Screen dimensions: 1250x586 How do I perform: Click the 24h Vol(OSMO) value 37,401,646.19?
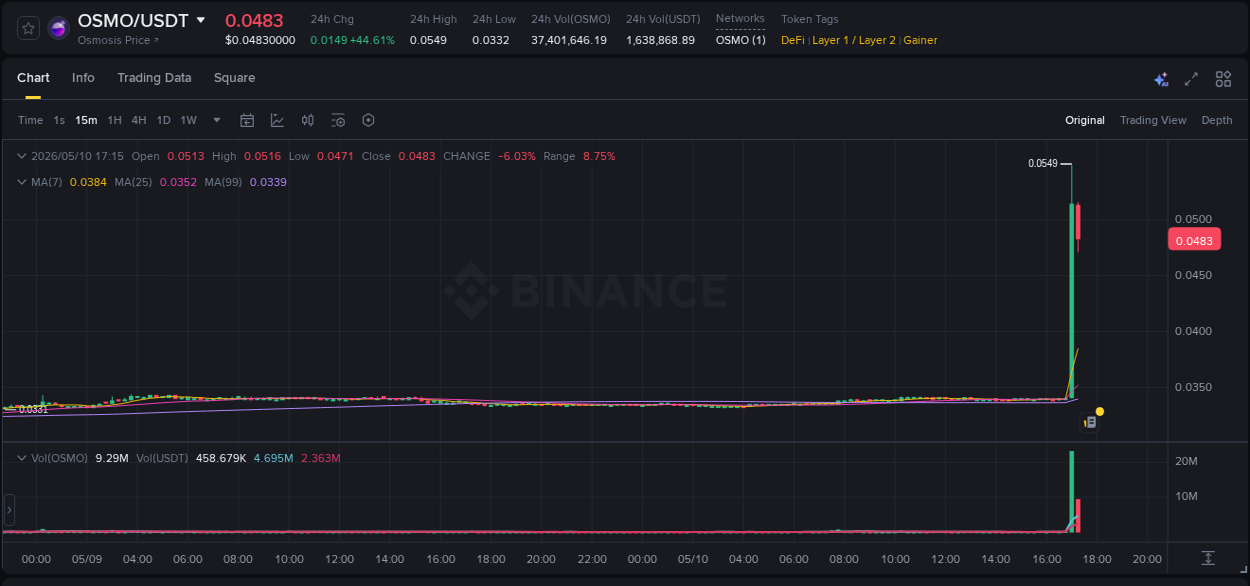[x=569, y=40]
